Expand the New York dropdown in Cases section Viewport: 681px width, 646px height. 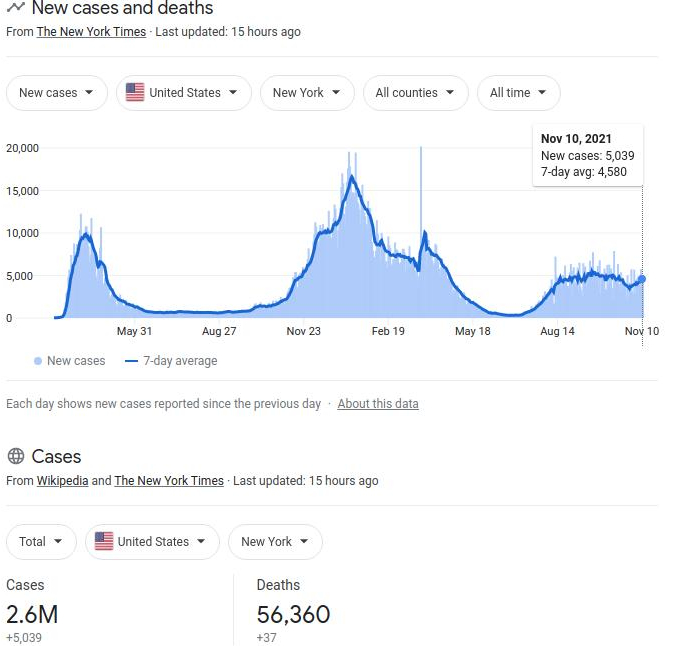[x=275, y=542]
